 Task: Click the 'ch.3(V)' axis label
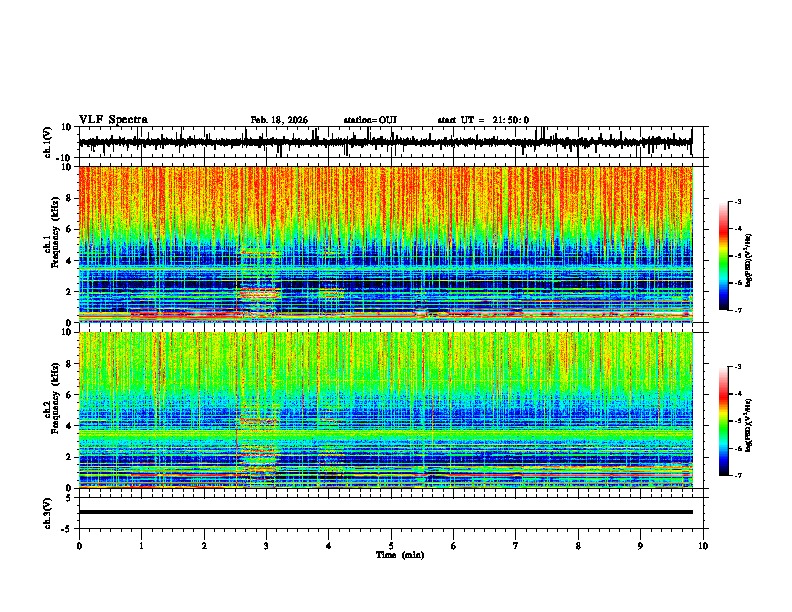click(x=48, y=513)
